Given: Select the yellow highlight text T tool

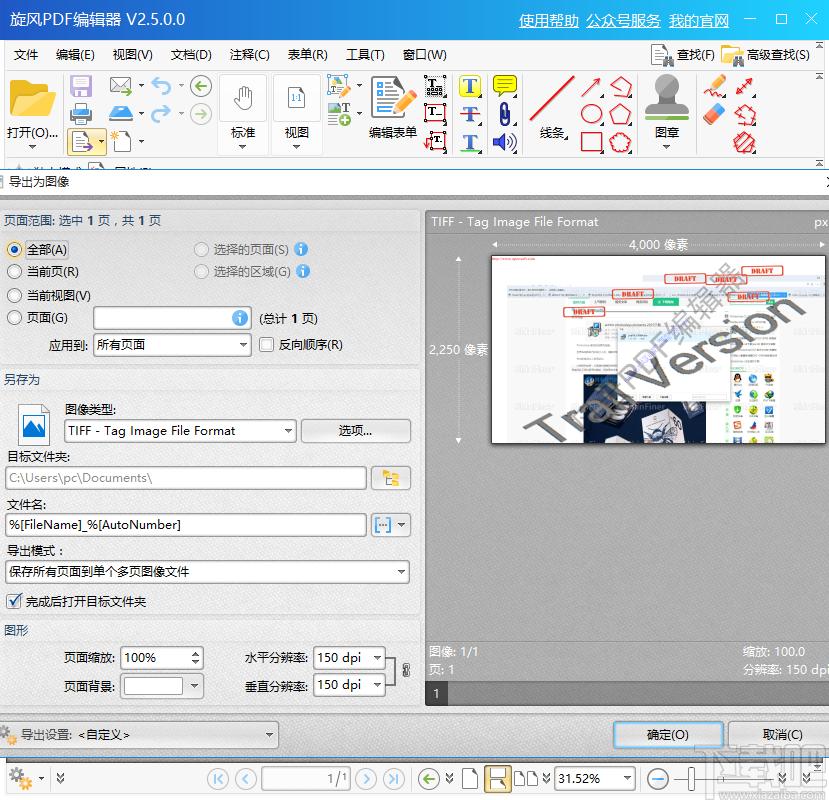Looking at the screenshot, I should coord(469,86).
